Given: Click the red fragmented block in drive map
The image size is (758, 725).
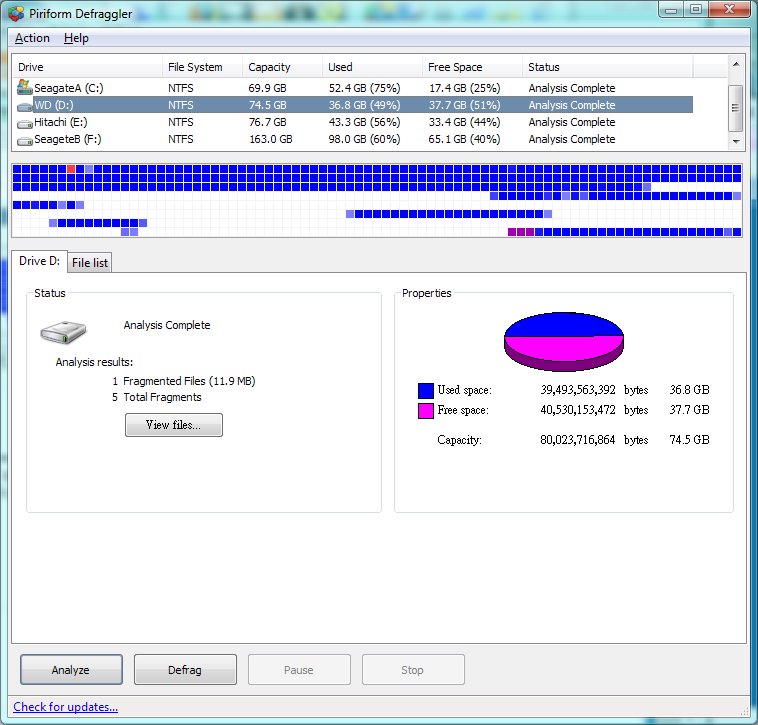Looking at the screenshot, I should coord(71,169).
